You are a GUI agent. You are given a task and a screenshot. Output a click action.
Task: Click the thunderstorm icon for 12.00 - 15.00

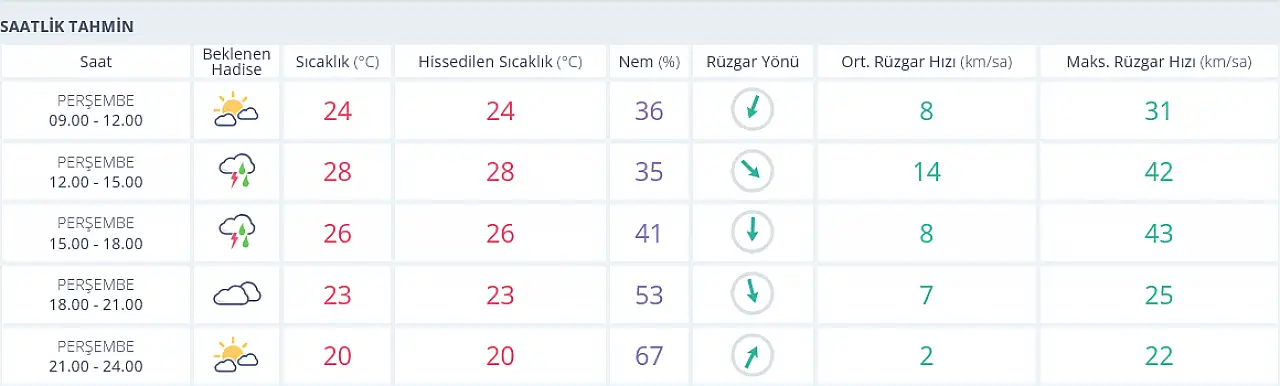point(237,172)
